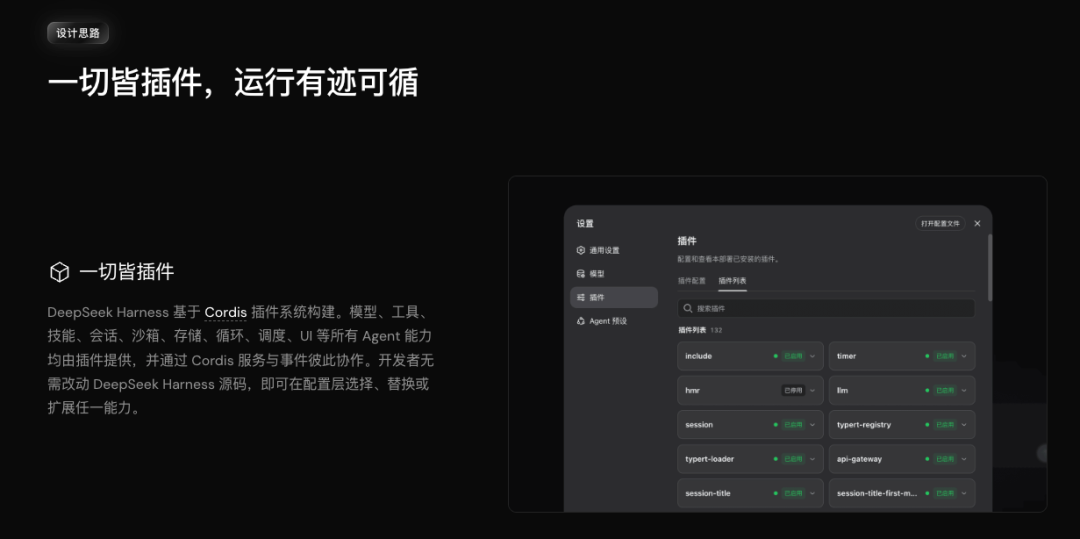The image size is (1080, 539).
Task: Click the llm plugin name
Action: (x=842, y=390)
